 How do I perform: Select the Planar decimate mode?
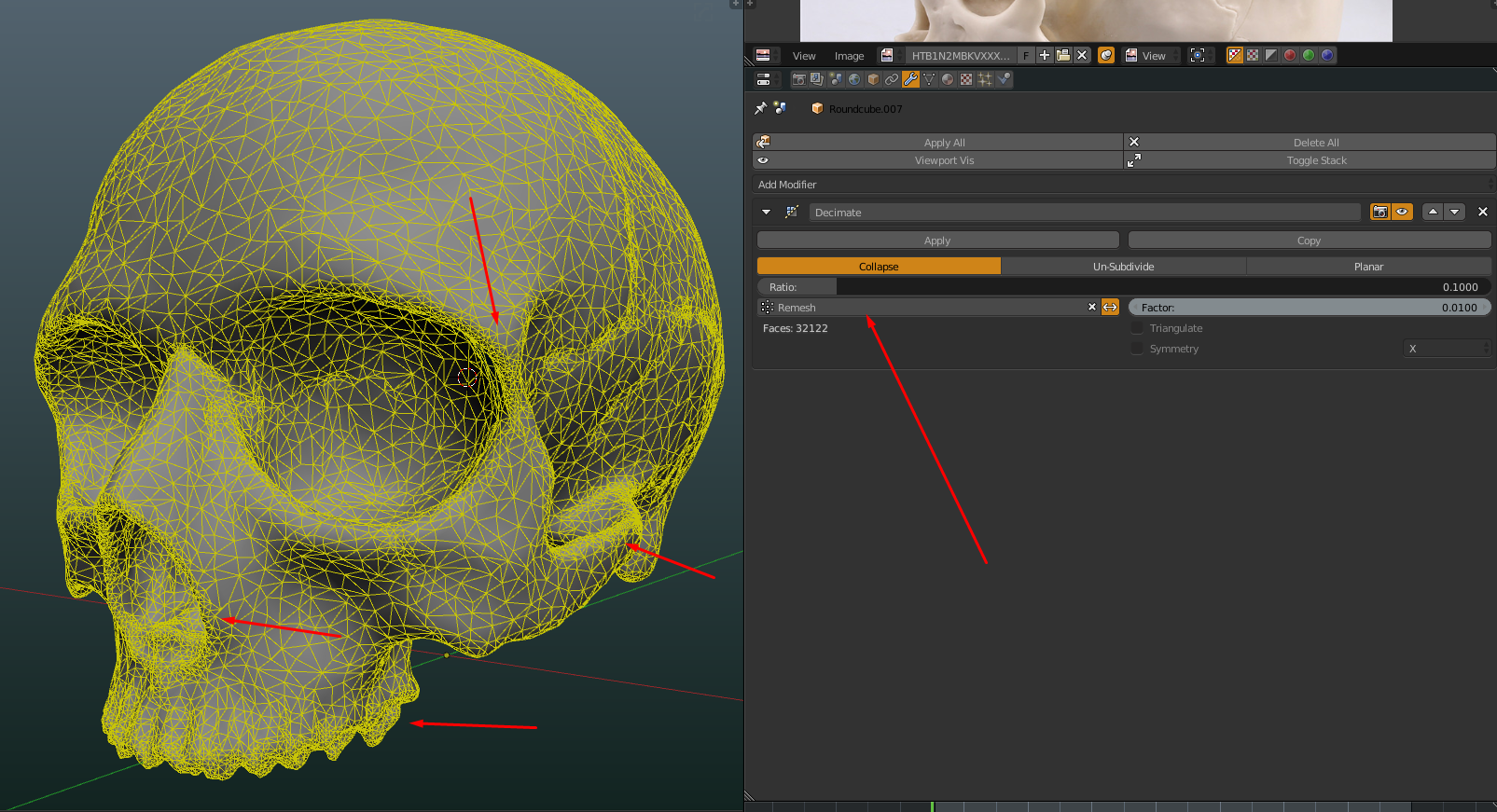click(x=1369, y=266)
